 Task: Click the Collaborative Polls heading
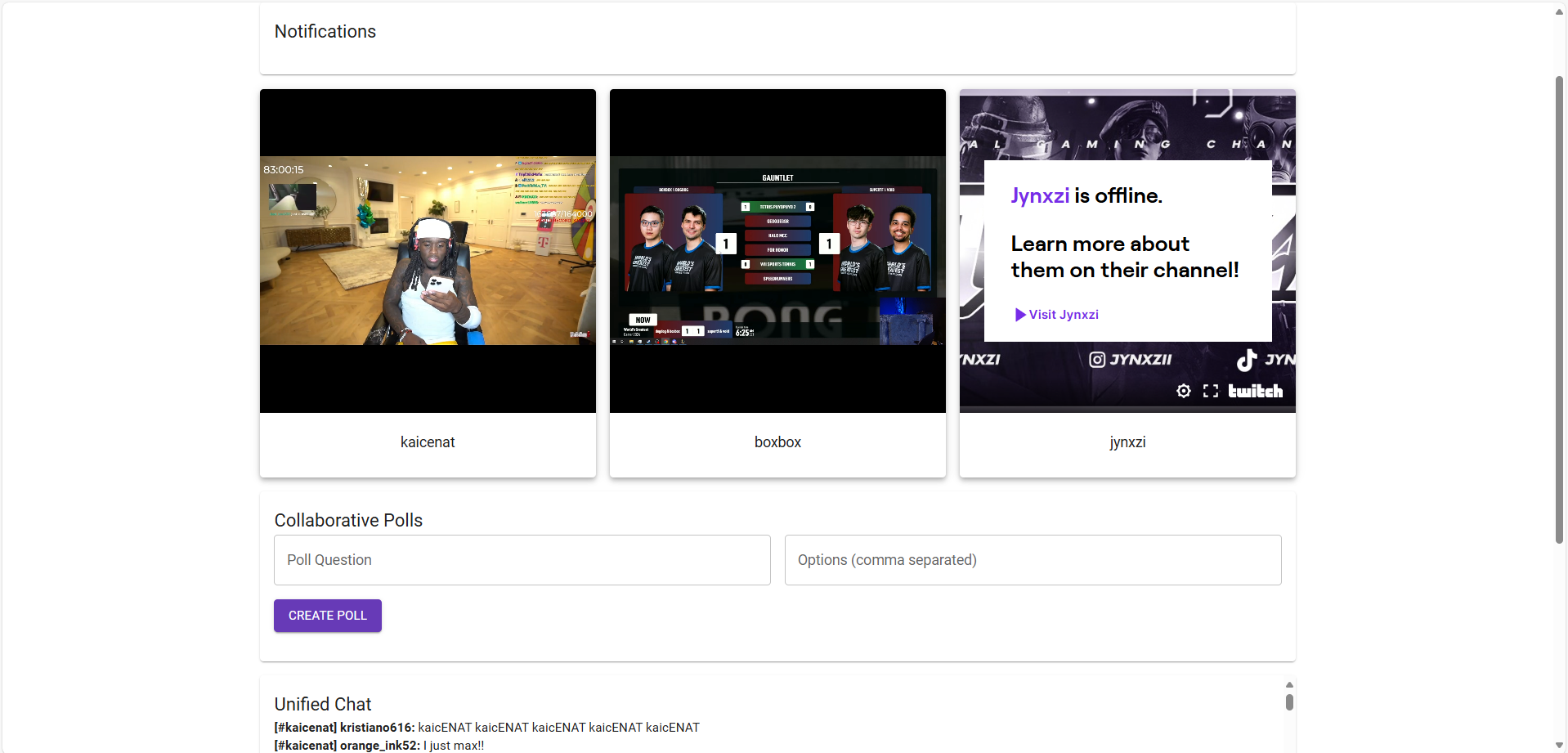[348, 520]
